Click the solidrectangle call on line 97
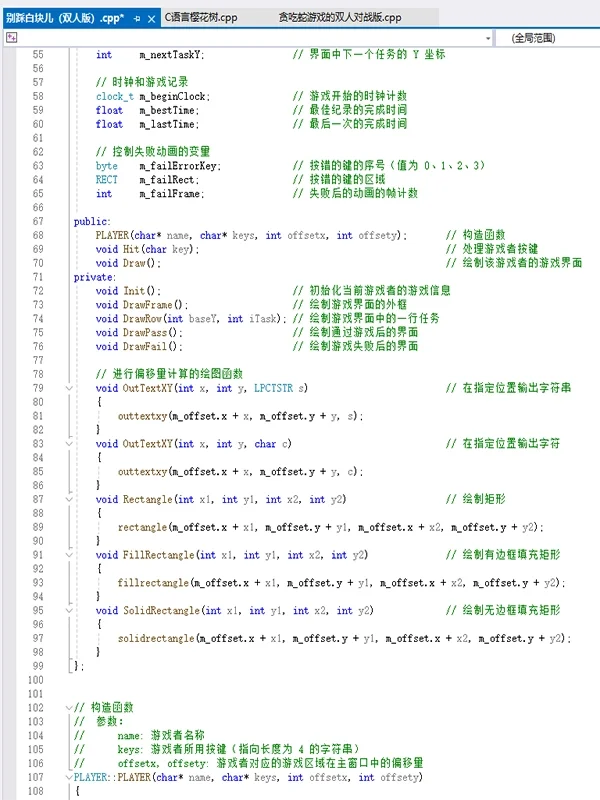Screen dimensions: 600x800 coord(156,639)
